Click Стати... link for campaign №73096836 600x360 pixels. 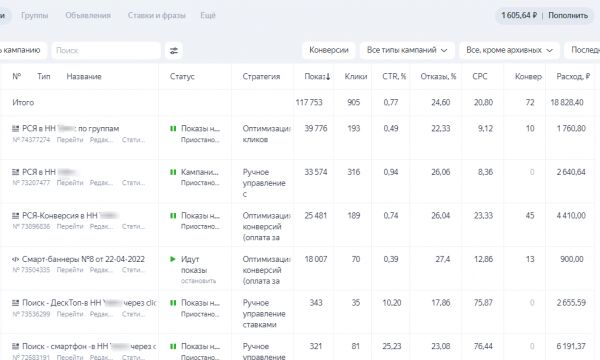[133, 226]
